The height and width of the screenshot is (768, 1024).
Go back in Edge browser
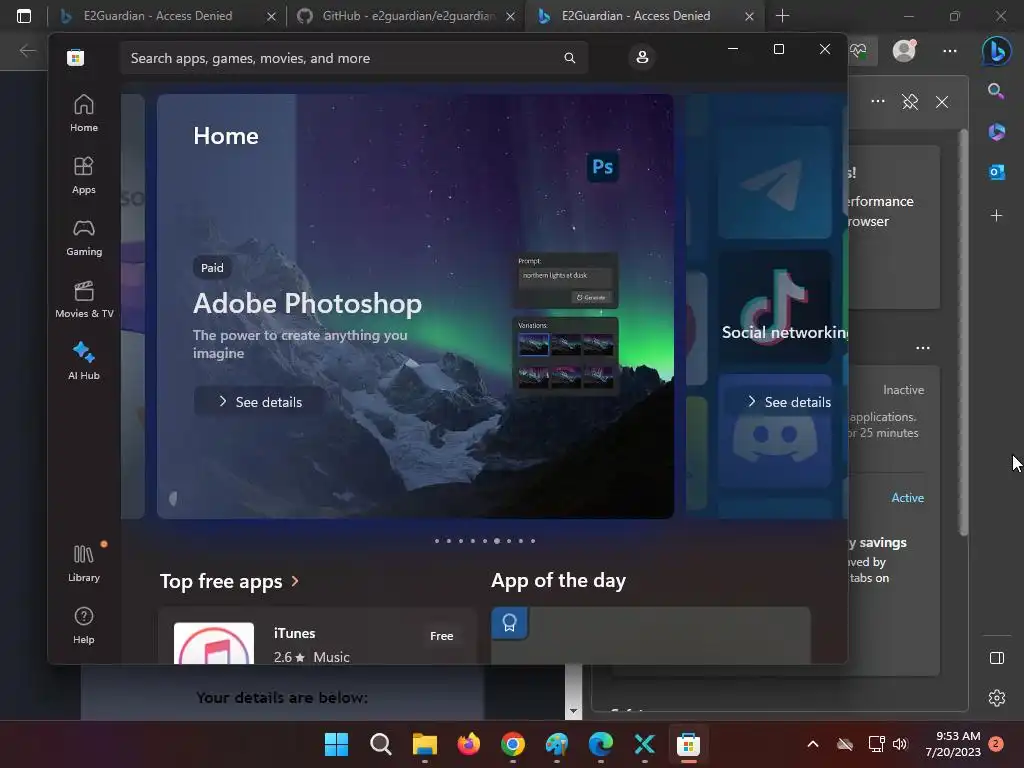(x=27, y=51)
